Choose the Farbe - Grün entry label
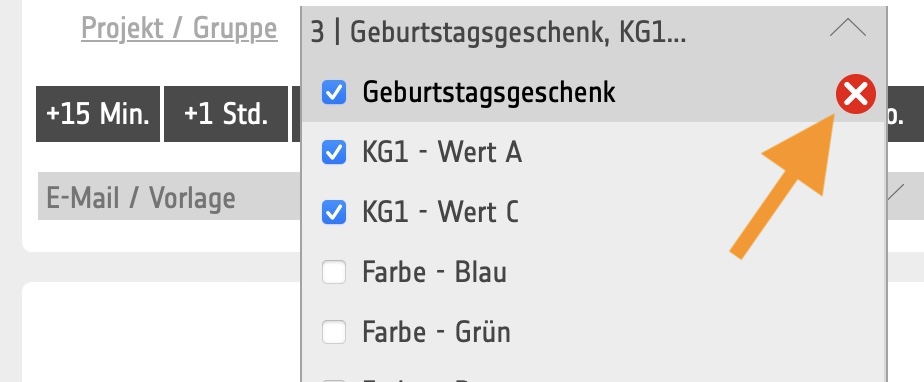The width and height of the screenshot is (924, 382). pos(436,332)
